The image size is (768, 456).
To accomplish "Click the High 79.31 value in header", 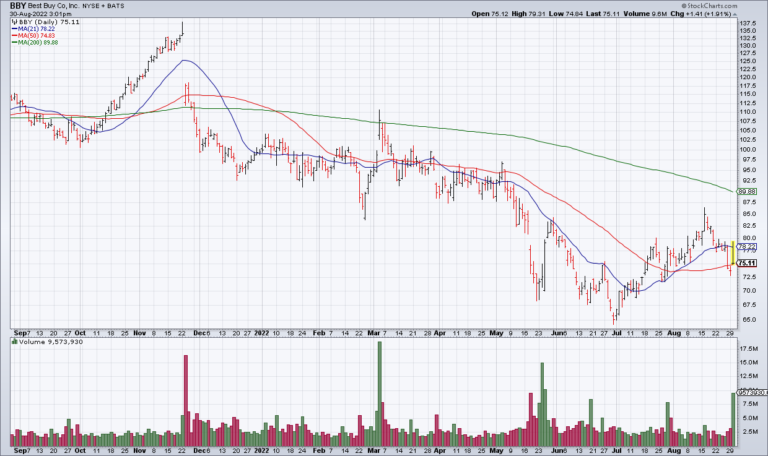I will tap(528, 14).
